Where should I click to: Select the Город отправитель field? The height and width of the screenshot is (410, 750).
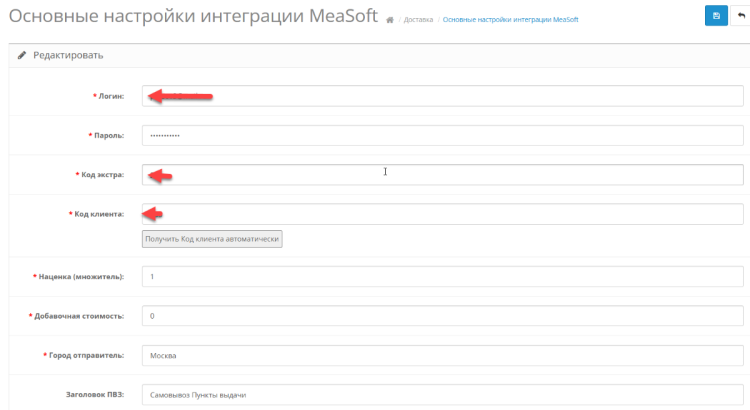click(x=442, y=355)
